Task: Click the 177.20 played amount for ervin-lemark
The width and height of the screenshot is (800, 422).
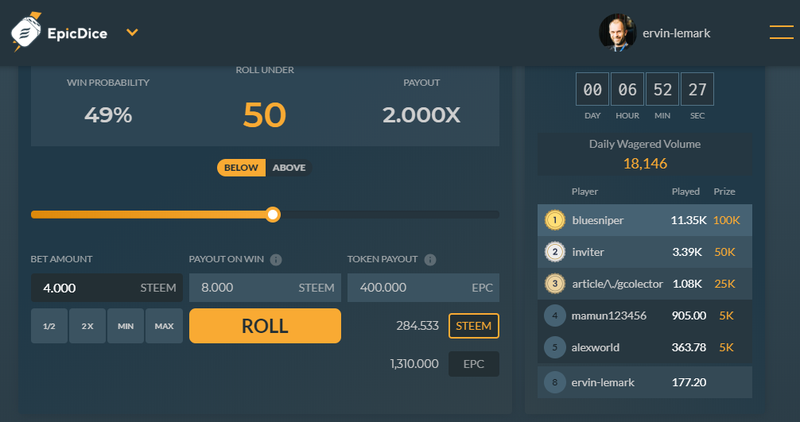Action: [x=689, y=382]
